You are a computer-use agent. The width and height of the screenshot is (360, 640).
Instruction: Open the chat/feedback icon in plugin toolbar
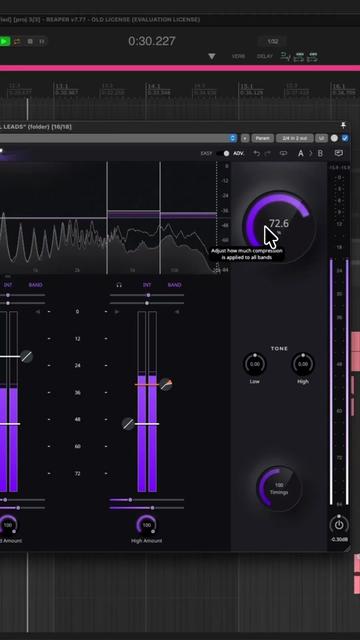pos(339,153)
